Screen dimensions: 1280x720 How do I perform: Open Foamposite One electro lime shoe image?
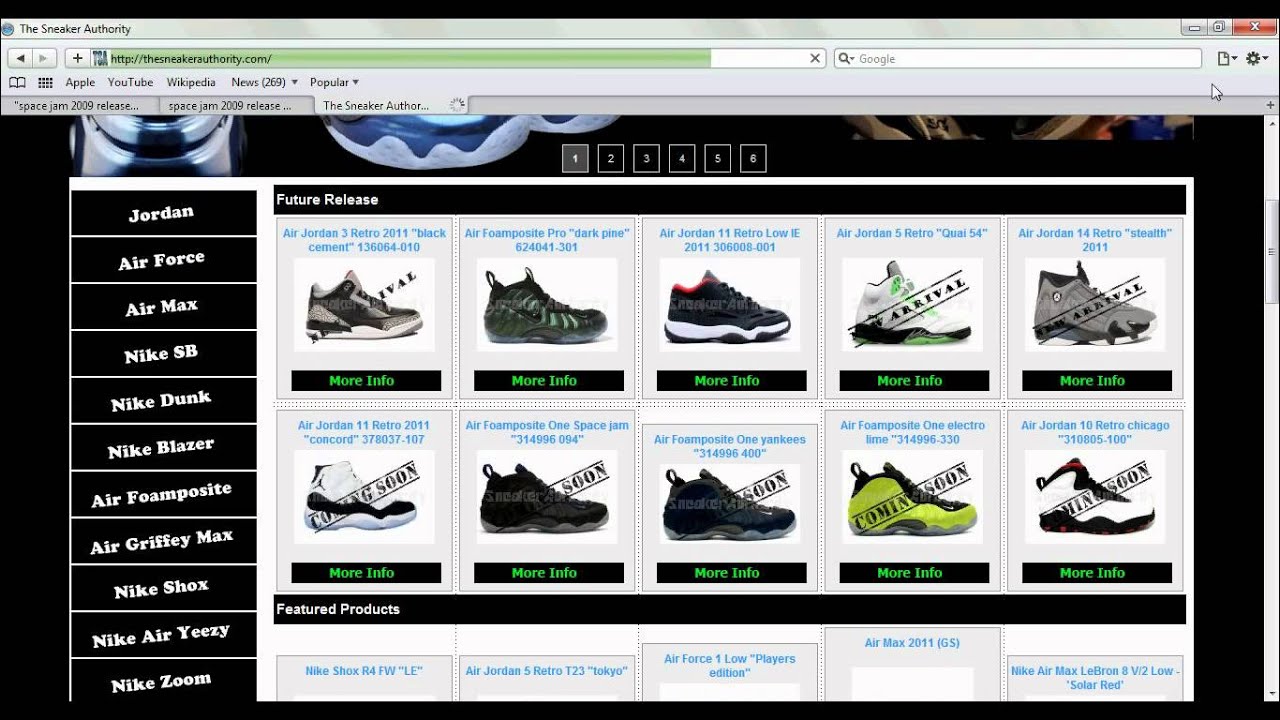click(x=912, y=497)
